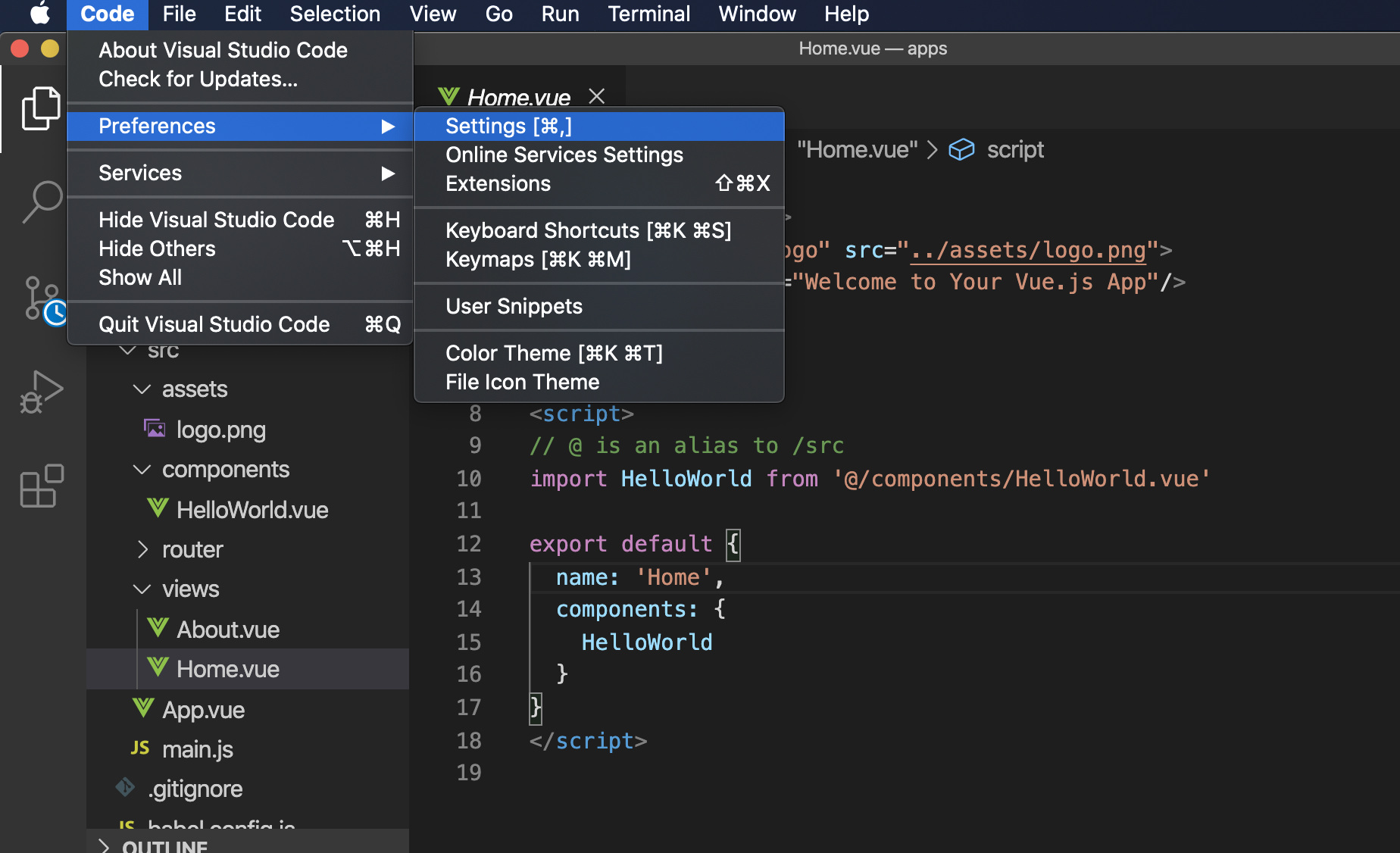Select File Icon Theme entry
The width and height of the screenshot is (1400, 853).
(x=599, y=382)
